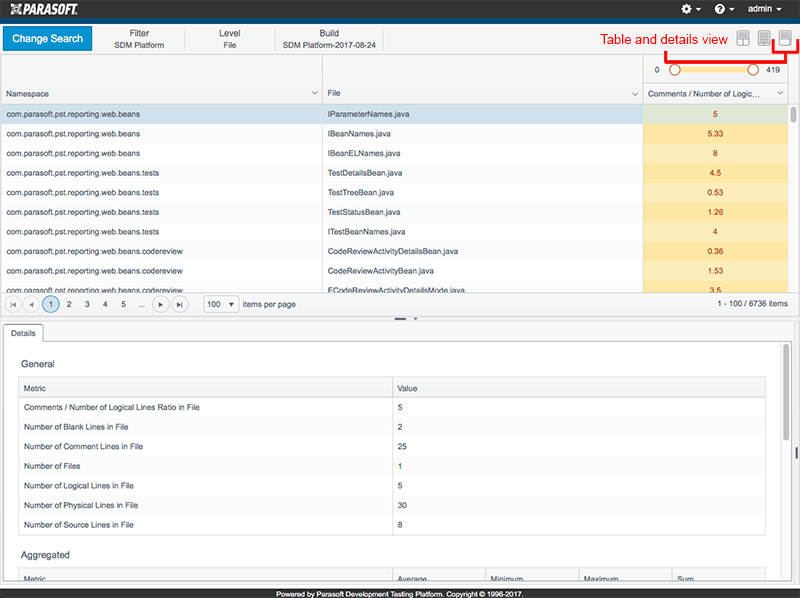The height and width of the screenshot is (598, 800).
Task: Click Number of Logical Lines in File metric
Action: 79,486
